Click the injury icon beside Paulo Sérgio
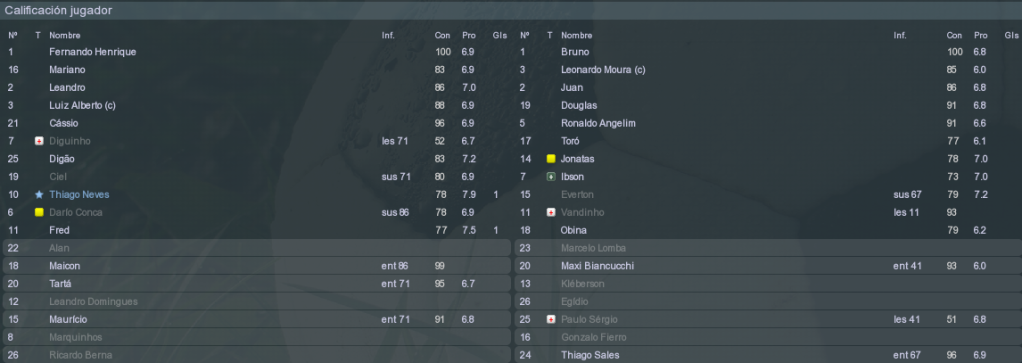 (x=551, y=319)
